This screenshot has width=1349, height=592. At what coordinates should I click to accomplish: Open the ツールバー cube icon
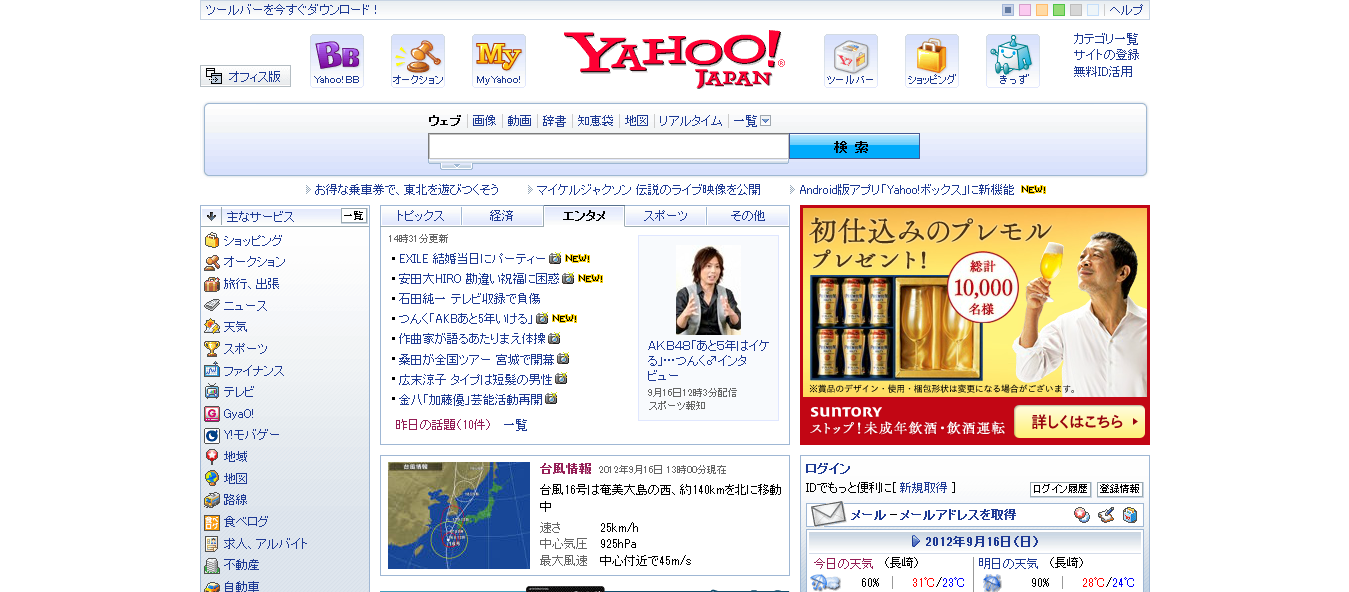(x=851, y=60)
